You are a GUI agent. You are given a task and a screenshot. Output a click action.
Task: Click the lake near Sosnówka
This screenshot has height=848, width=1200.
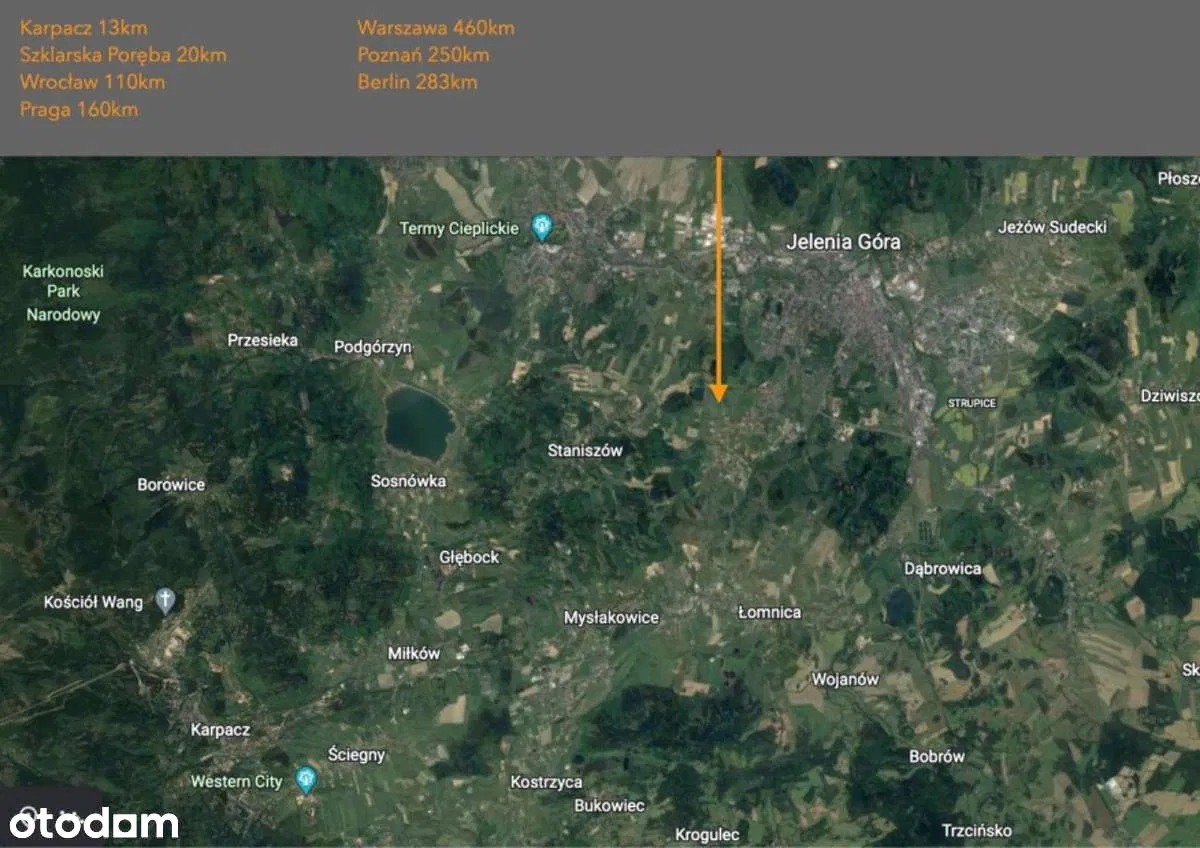pos(419,423)
